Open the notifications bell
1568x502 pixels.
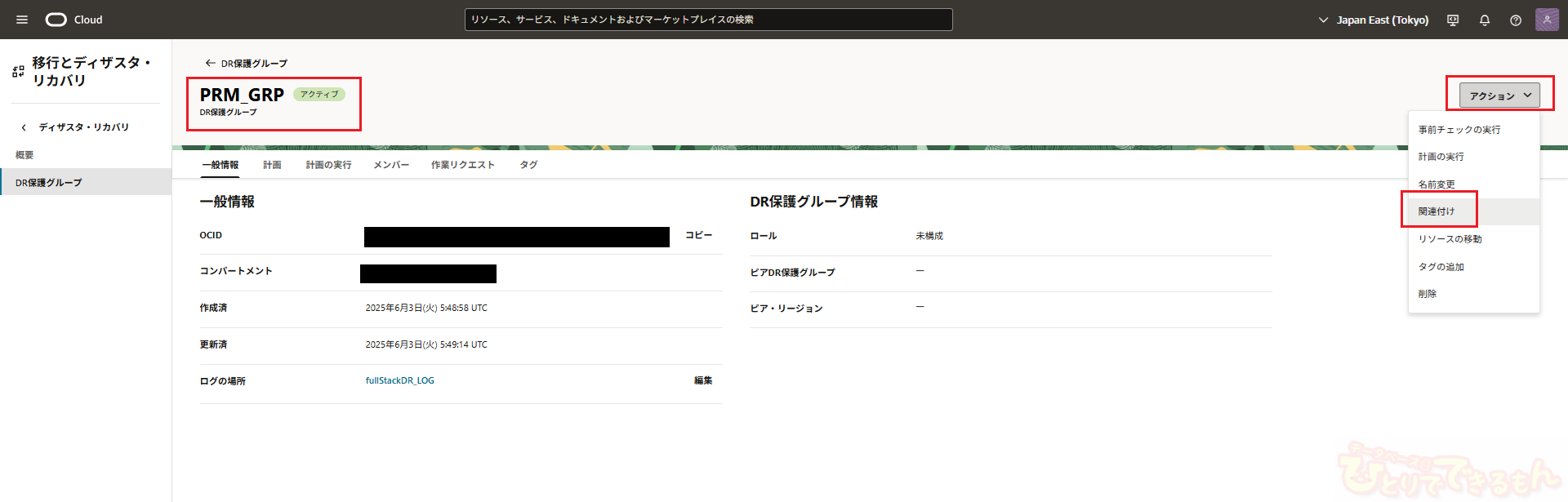[x=1485, y=20]
